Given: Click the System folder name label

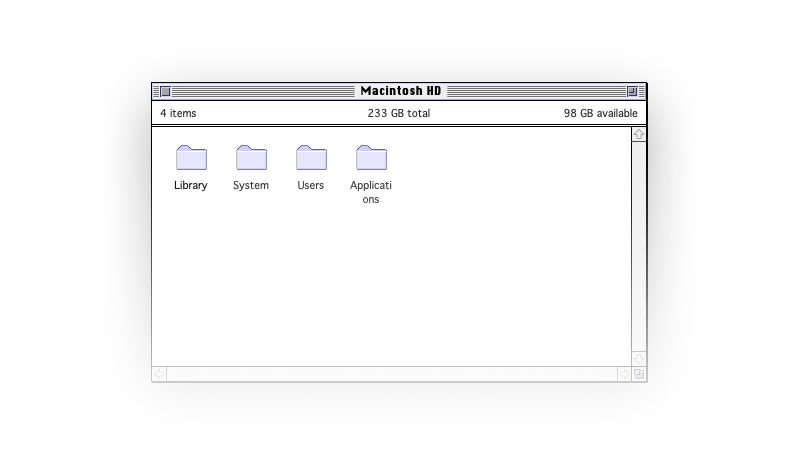Looking at the screenshot, I should [x=251, y=186].
